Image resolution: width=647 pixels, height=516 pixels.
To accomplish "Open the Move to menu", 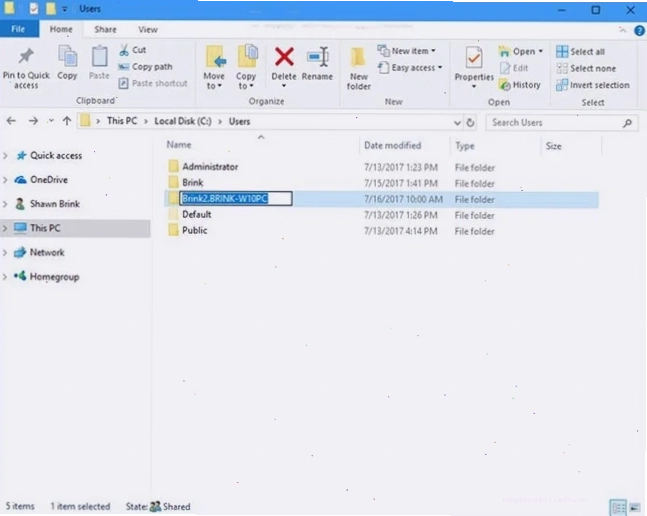I will [x=214, y=67].
